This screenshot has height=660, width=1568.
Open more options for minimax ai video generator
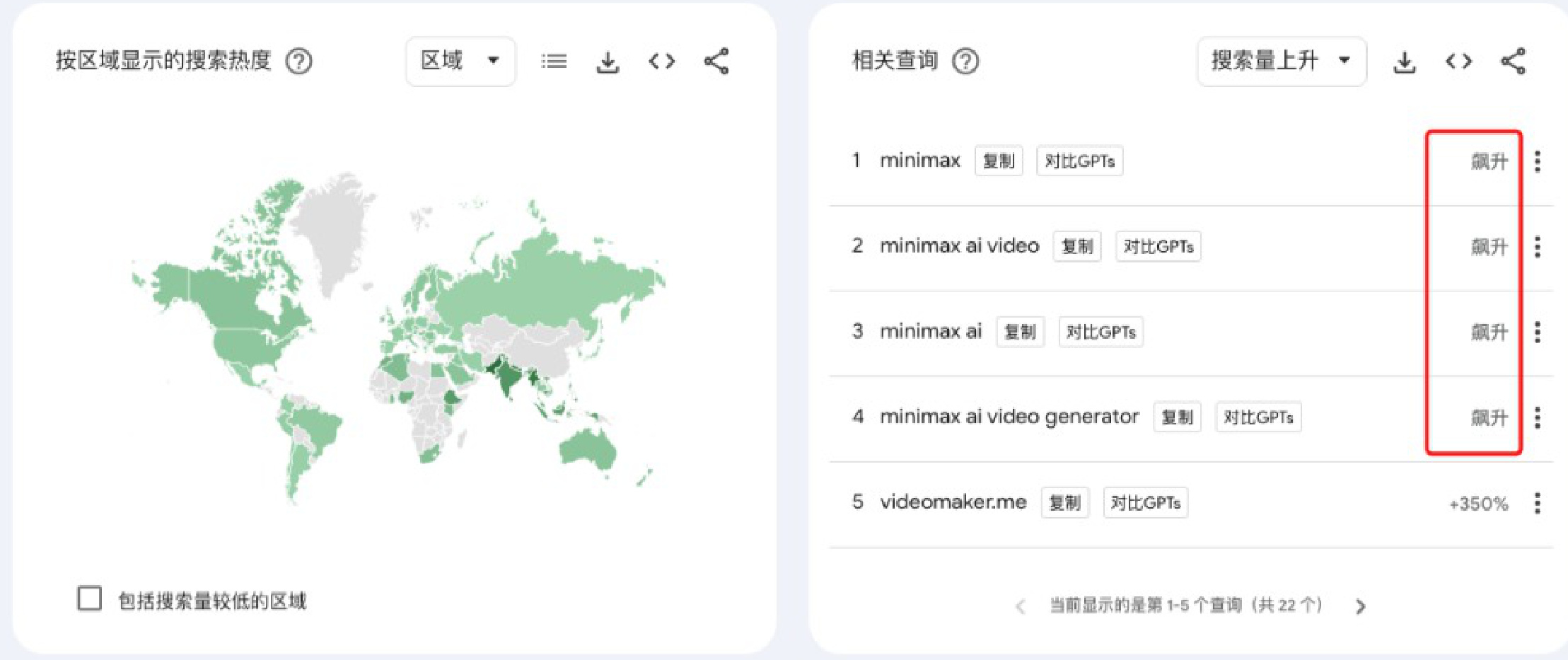tap(1538, 417)
